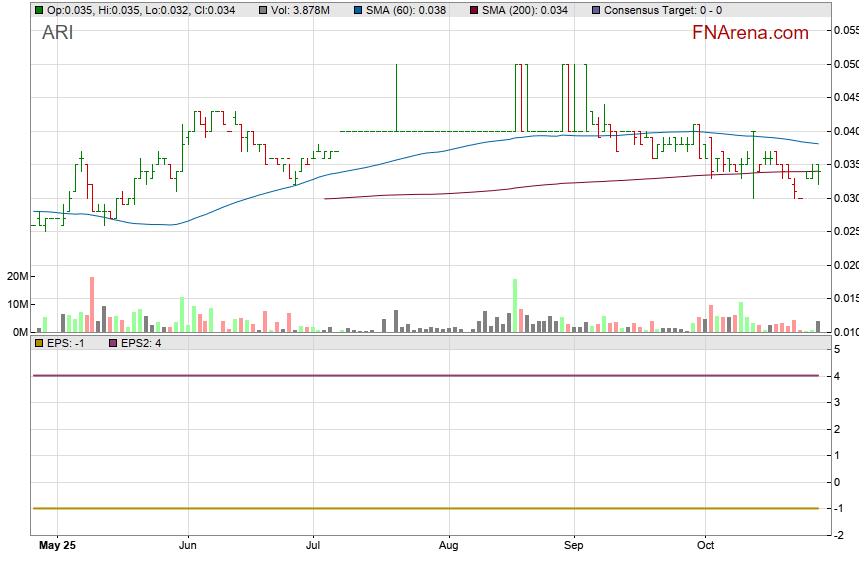Select the Aug date axis label
The height and width of the screenshot is (566, 859).
[x=449, y=547]
